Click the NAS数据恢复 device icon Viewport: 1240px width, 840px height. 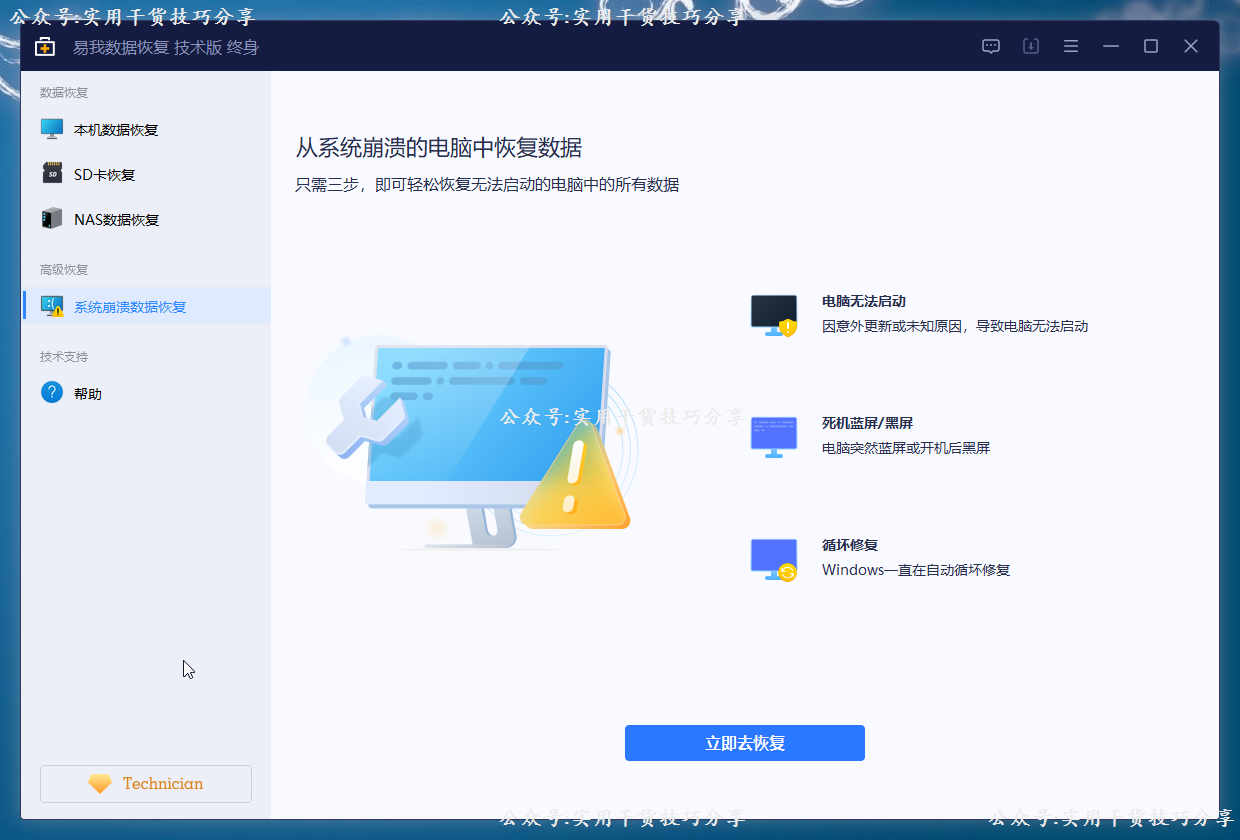click(x=52, y=218)
